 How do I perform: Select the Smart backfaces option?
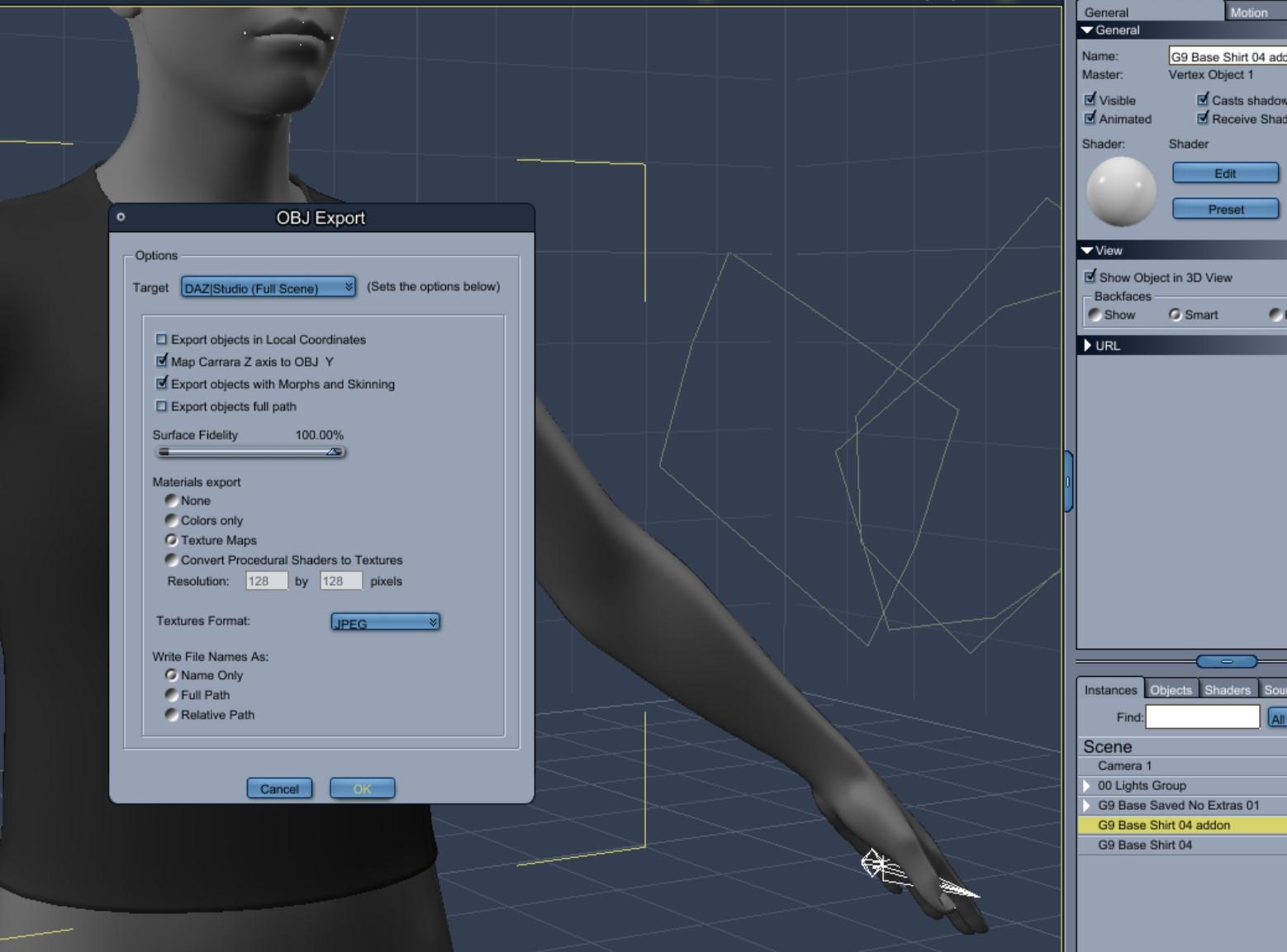click(x=1175, y=315)
